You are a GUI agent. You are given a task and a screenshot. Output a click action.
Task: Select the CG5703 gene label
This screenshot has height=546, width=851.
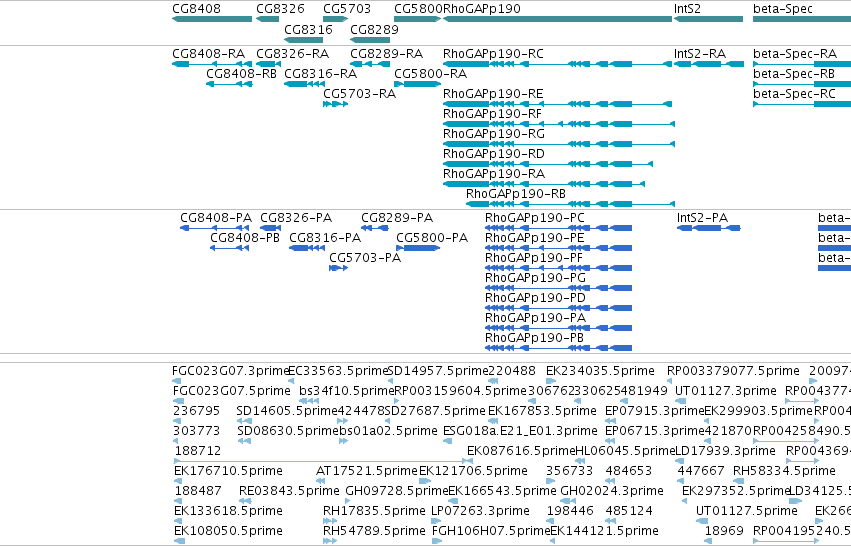click(347, 9)
